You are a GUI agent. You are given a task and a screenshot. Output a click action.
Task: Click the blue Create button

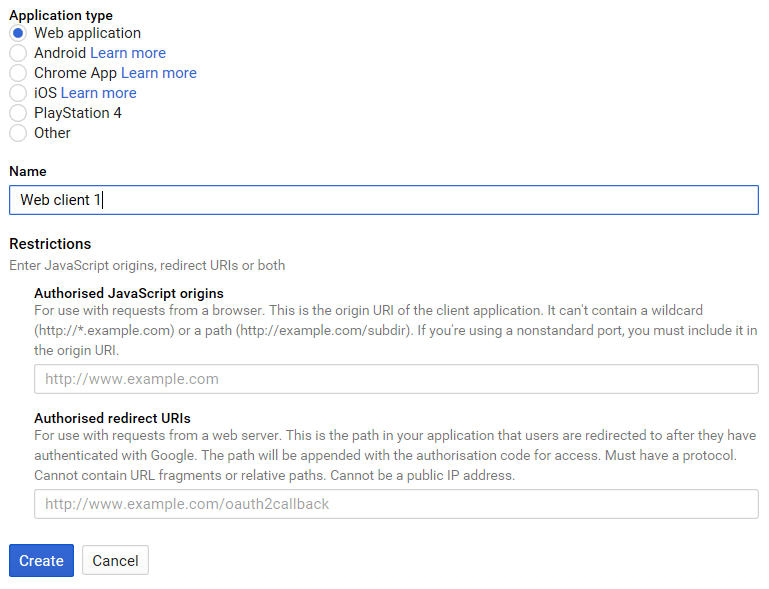pyautogui.click(x=42, y=561)
